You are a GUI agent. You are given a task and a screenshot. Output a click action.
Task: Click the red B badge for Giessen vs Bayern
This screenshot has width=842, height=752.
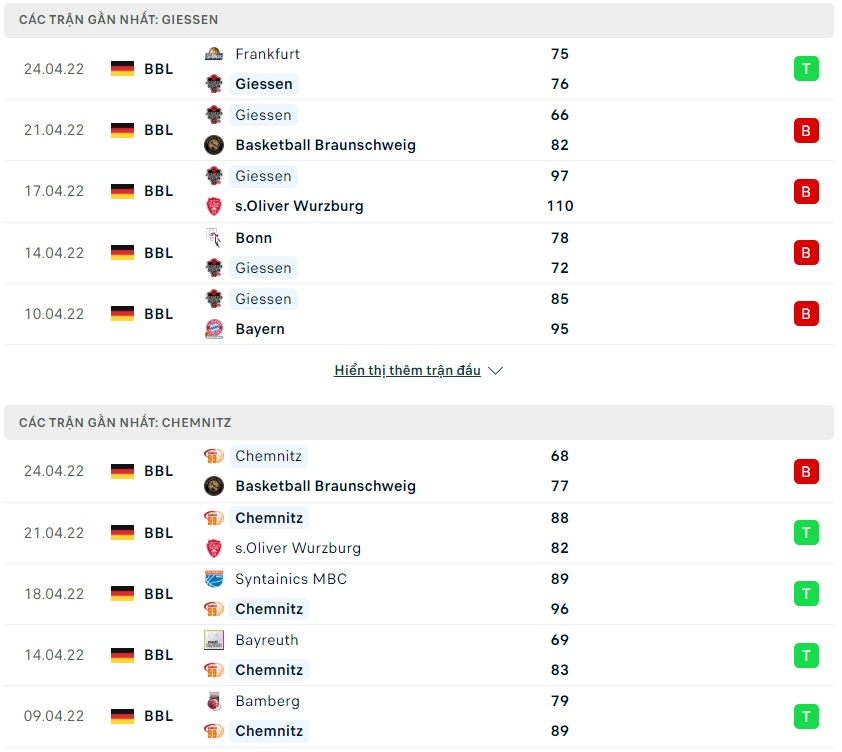click(806, 314)
